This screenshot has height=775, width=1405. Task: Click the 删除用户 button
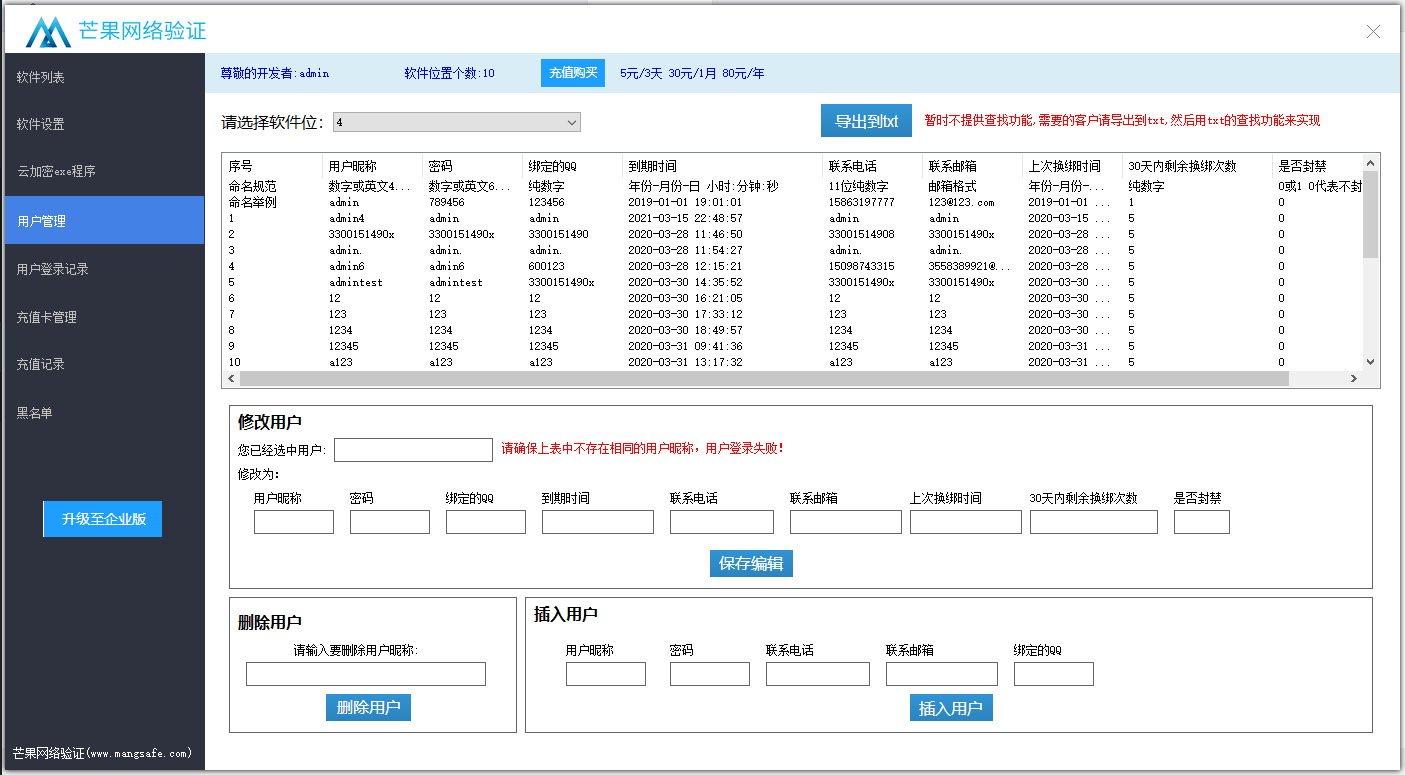click(368, 707)
